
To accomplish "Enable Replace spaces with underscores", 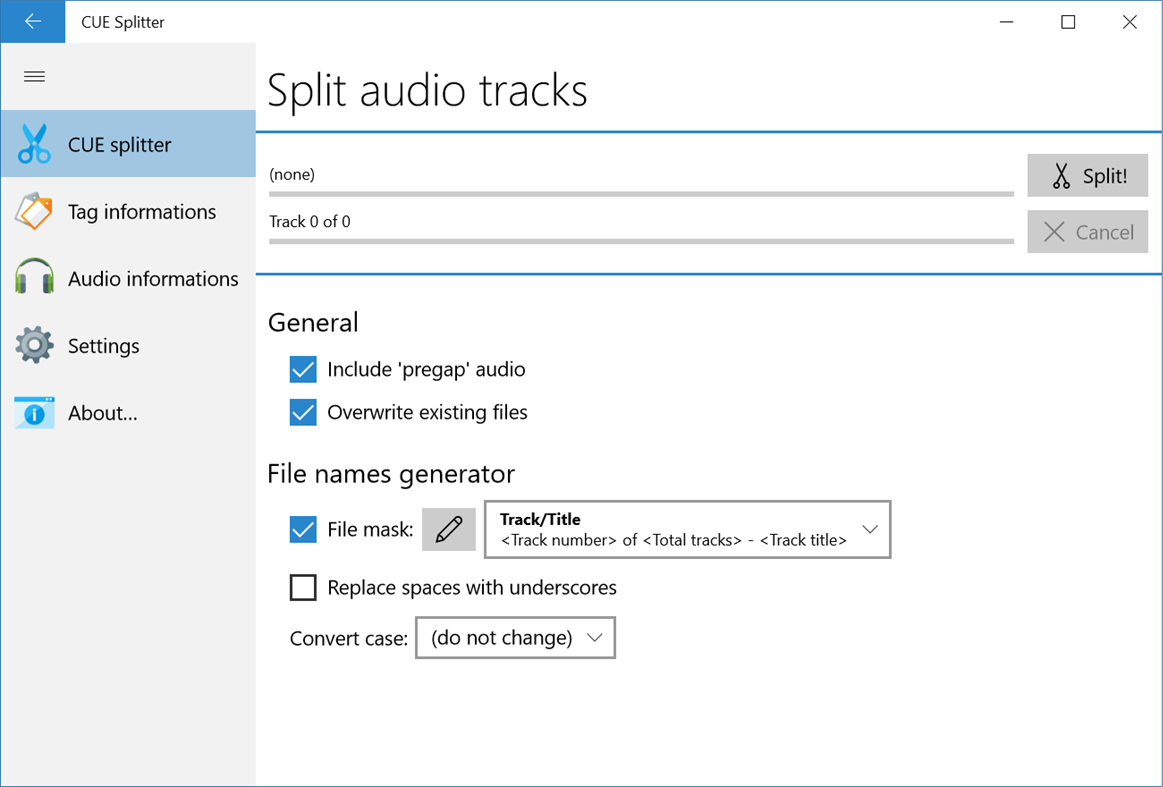I will [x=302, y=587].
